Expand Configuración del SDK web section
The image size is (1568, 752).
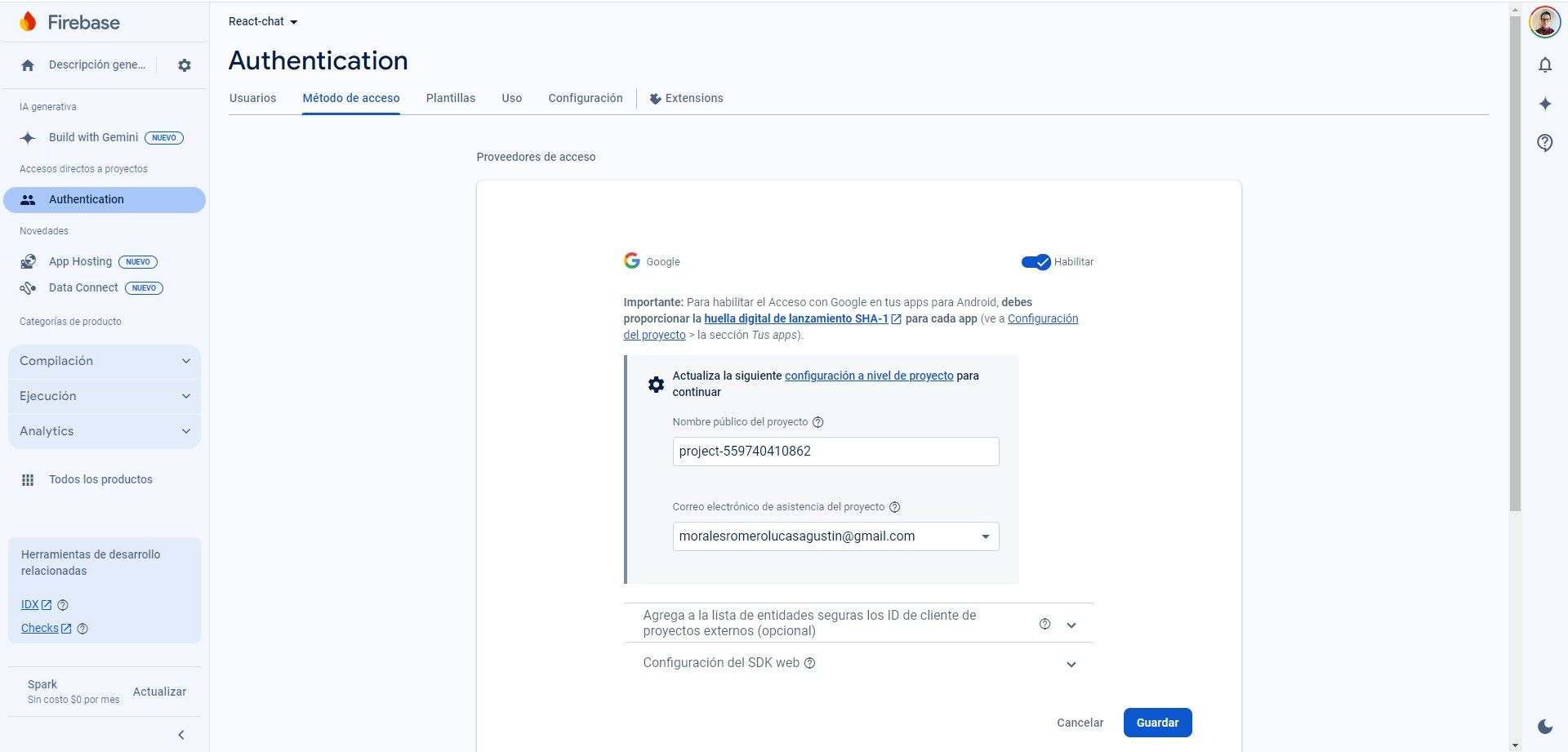coord(1071,665)
